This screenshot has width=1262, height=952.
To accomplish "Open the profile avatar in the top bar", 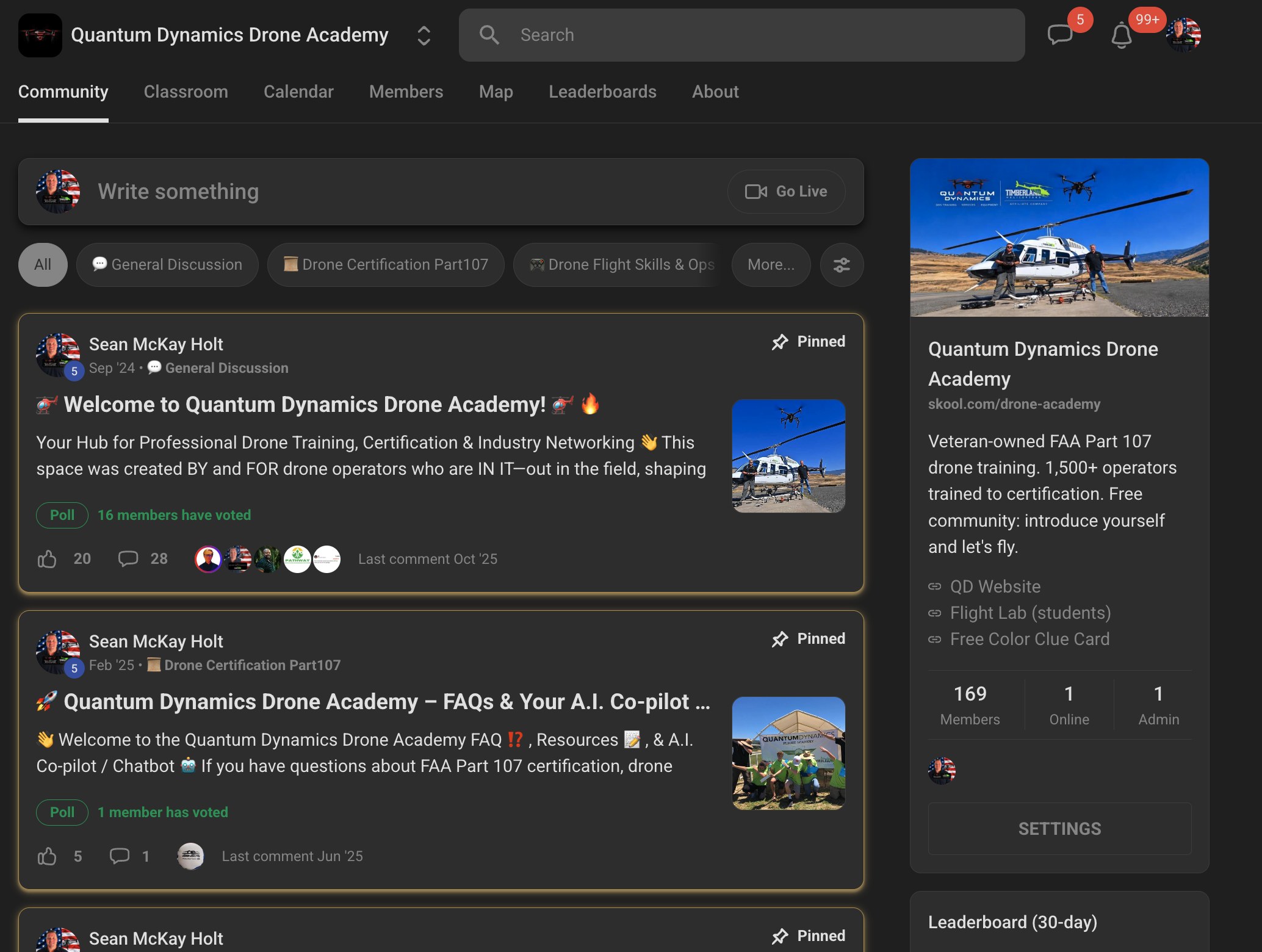I will 1183,35.
